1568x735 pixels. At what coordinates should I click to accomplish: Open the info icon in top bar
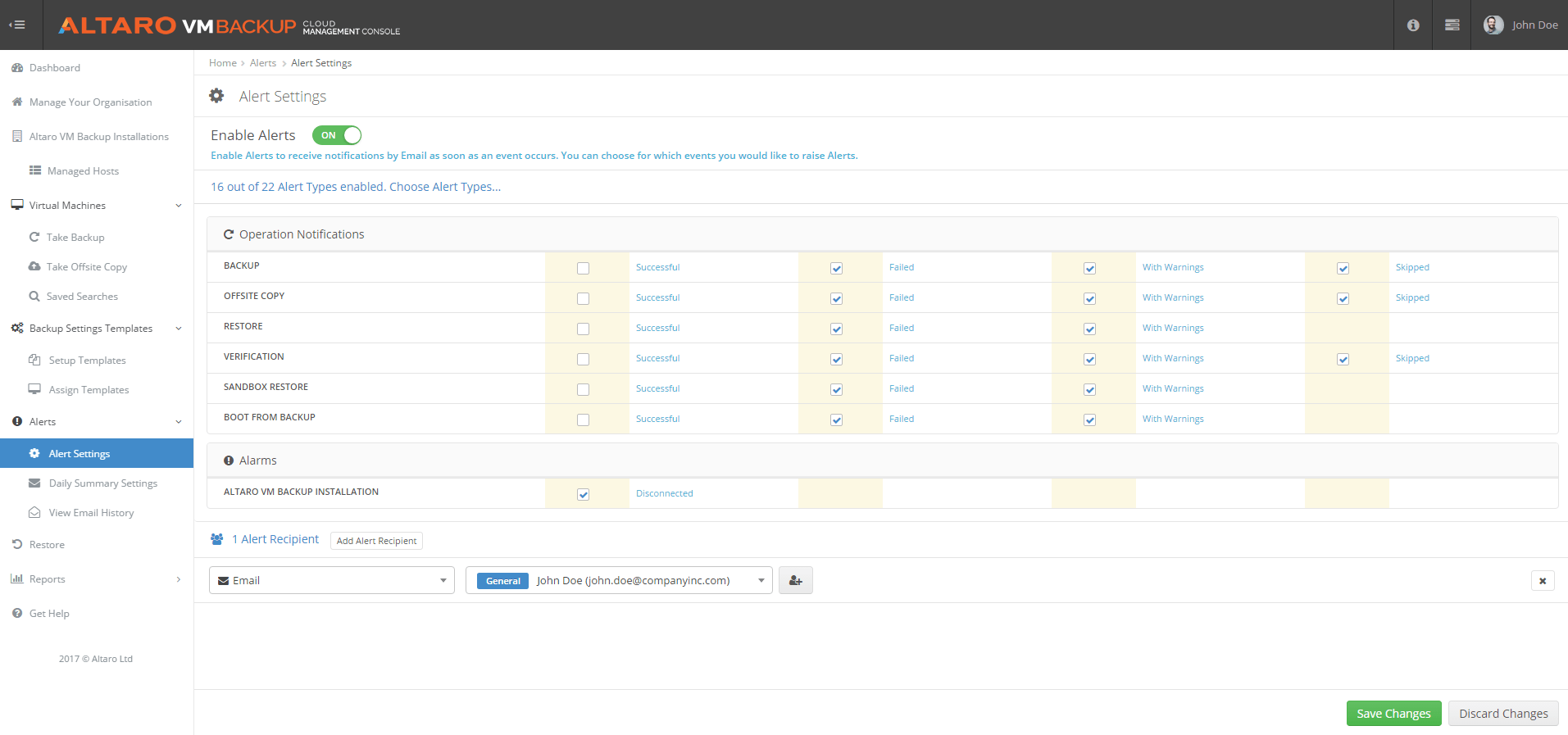(x=1413, y=25)
